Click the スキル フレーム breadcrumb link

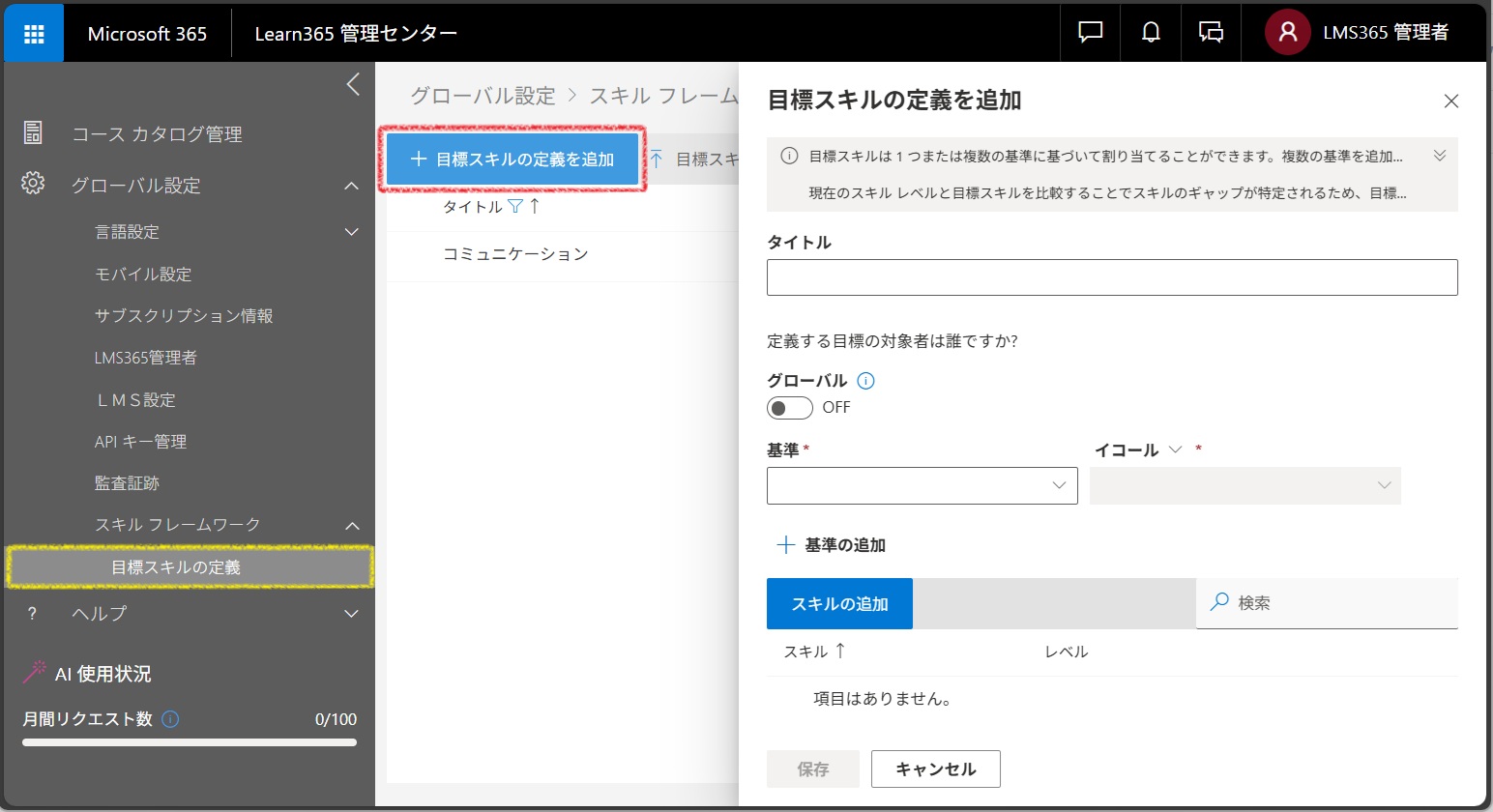(663, 96)
